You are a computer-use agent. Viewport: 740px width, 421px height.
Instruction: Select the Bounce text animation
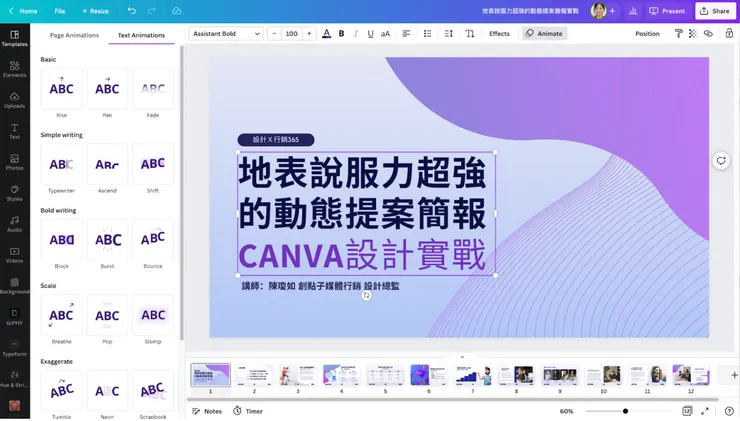pyautogui.click(x=153, y=240)
